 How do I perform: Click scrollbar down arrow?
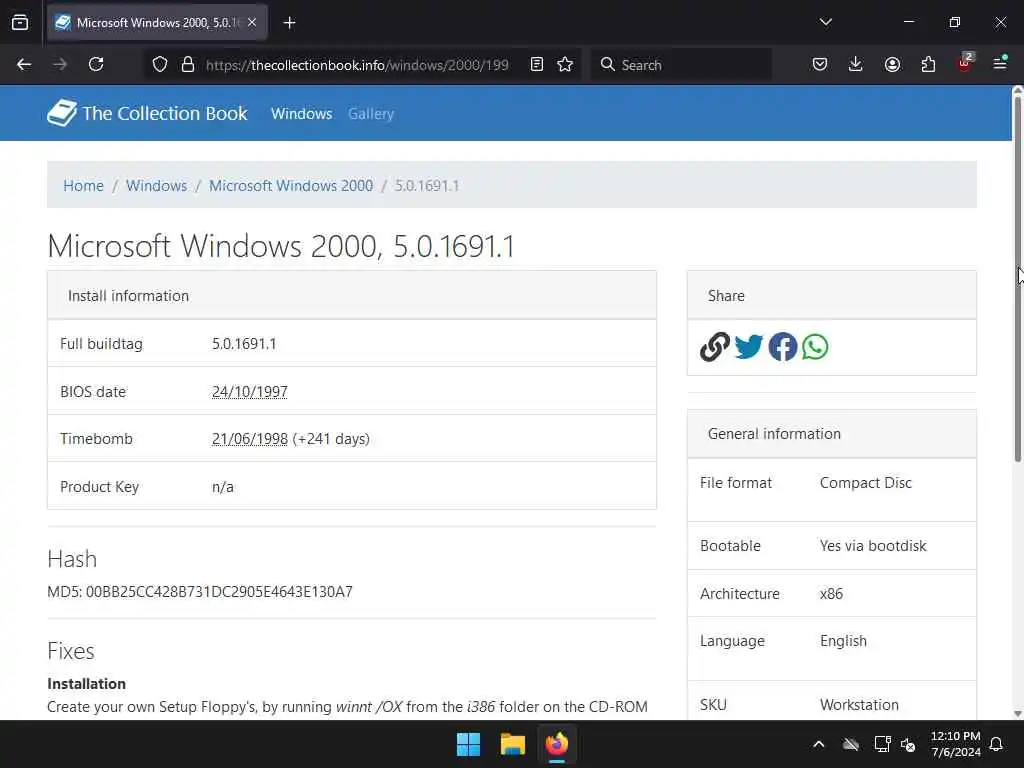point(1017,713)
